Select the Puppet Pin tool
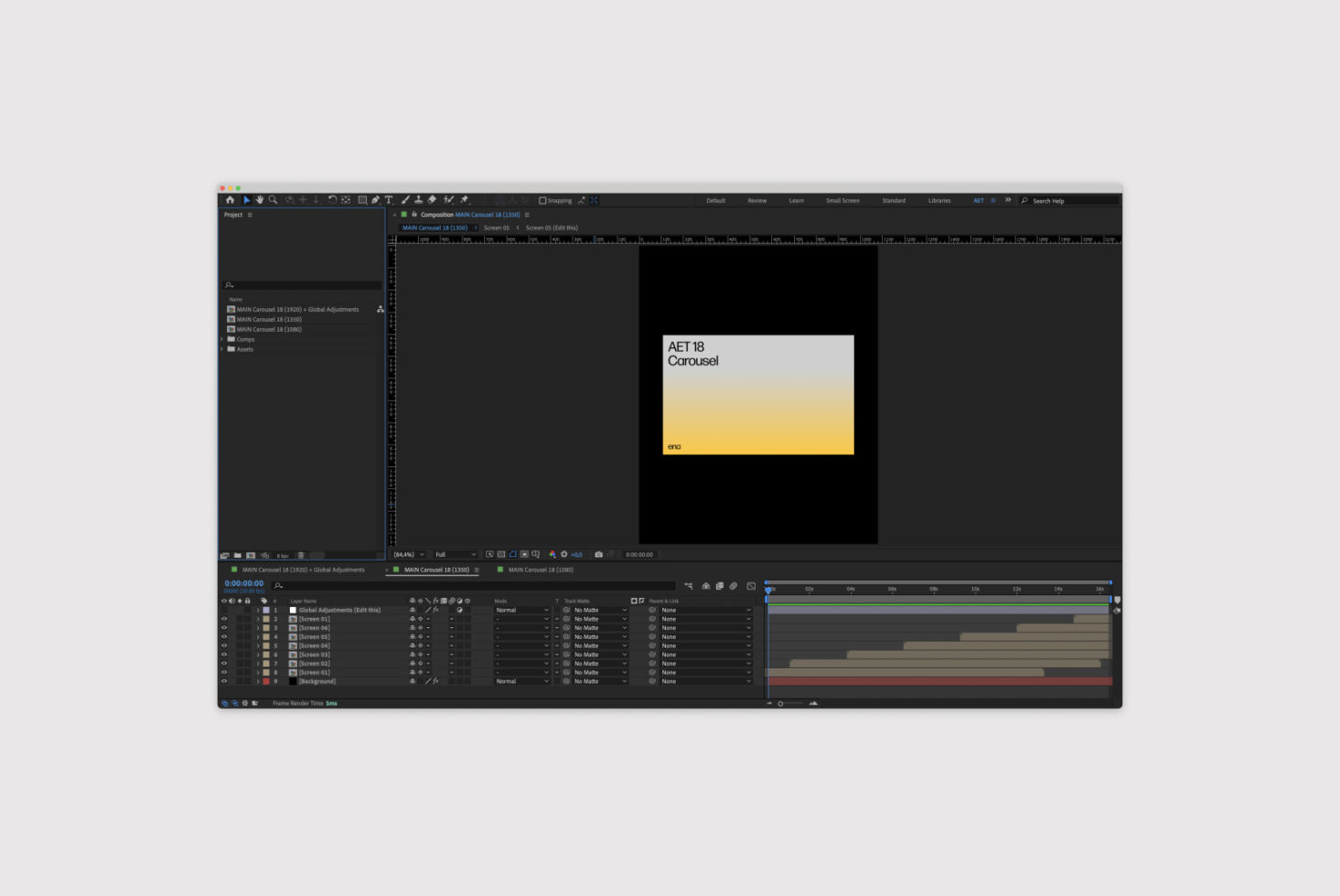The height and width of the screenshot is (896, 1340). pos(465,200)
